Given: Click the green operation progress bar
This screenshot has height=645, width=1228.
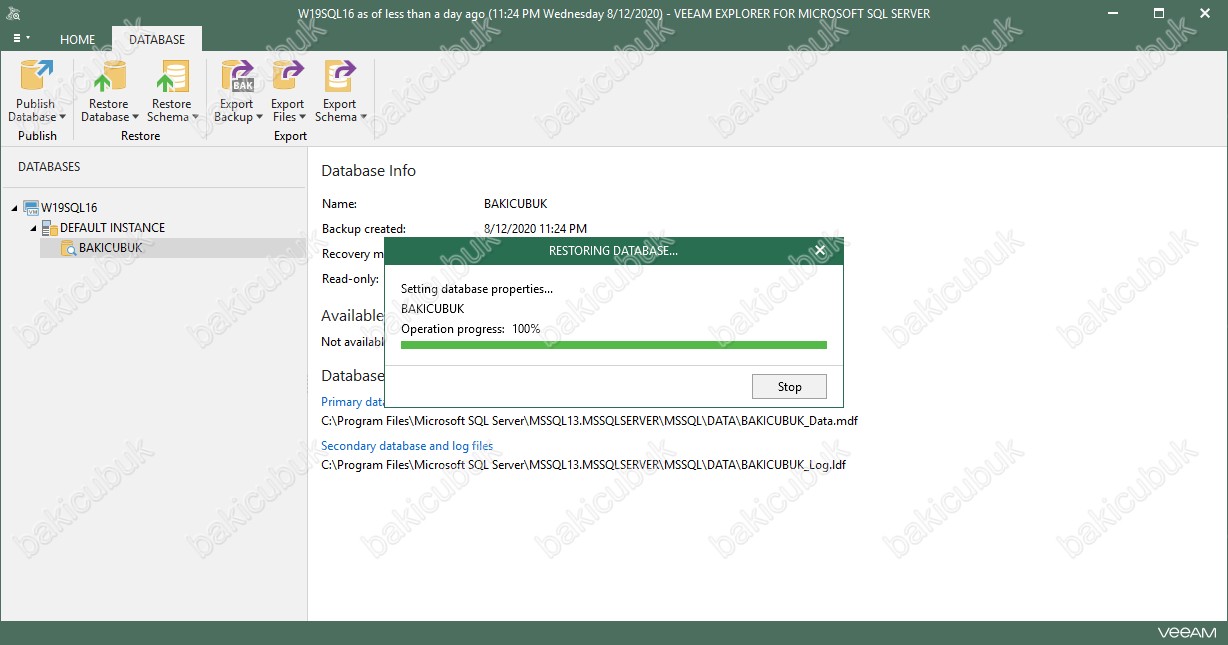Looking at the screenshot, I should tap(613, 344).
